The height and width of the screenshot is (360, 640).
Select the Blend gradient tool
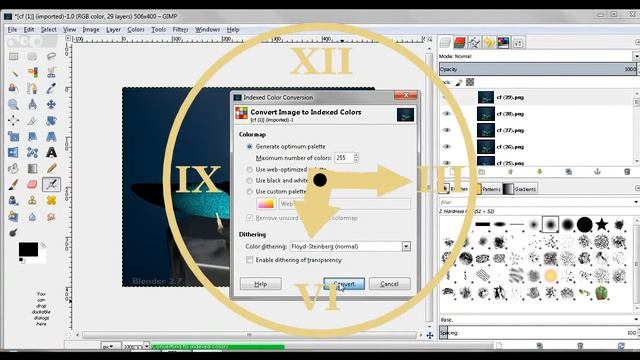(x=32, y=168)
